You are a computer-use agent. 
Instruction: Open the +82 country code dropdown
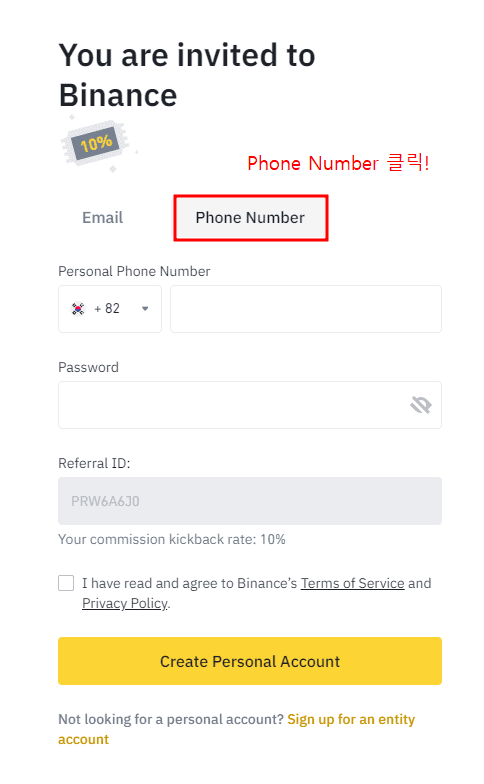coord(110,309)
